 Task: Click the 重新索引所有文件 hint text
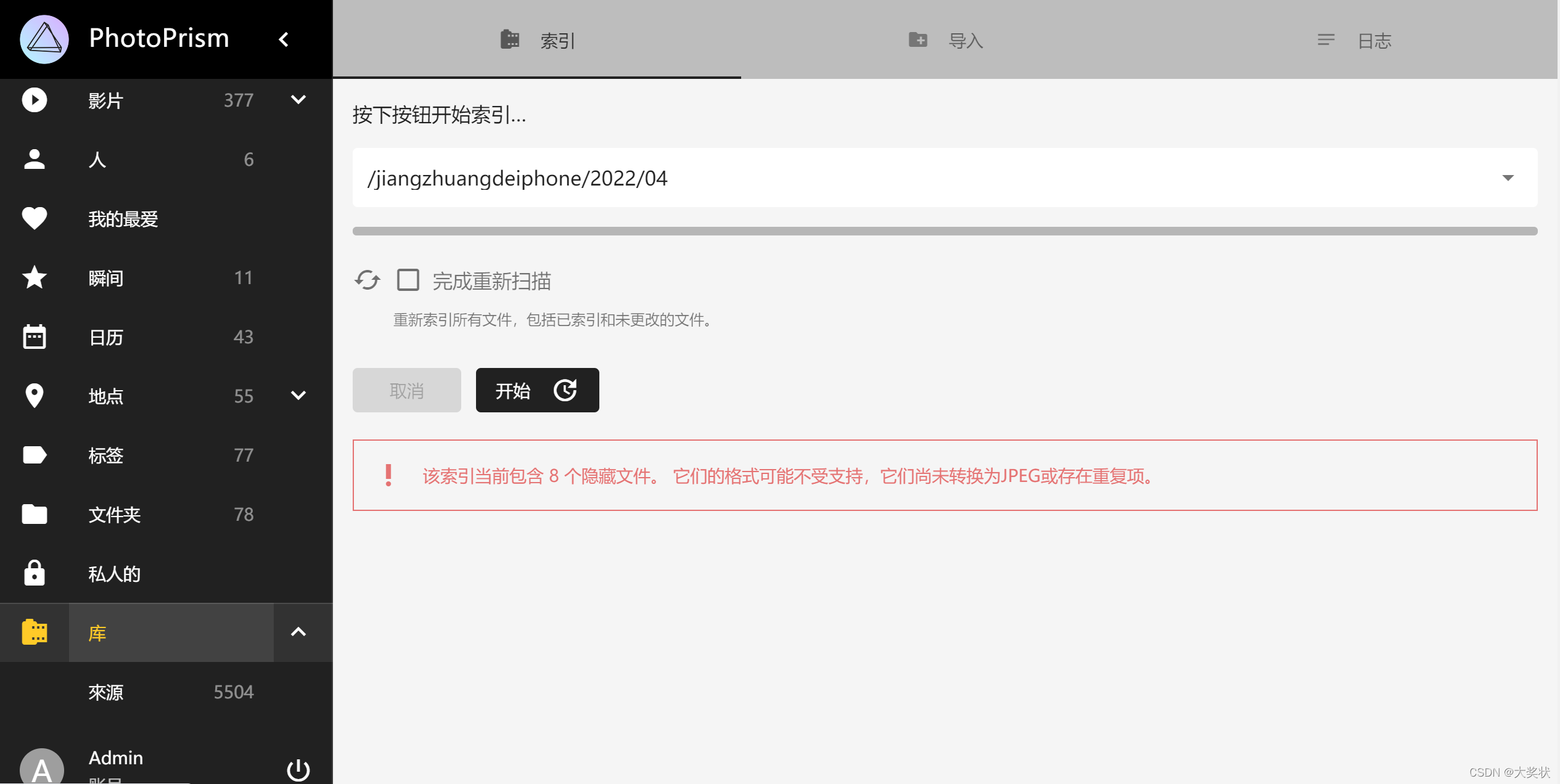(x=555, y=320)
